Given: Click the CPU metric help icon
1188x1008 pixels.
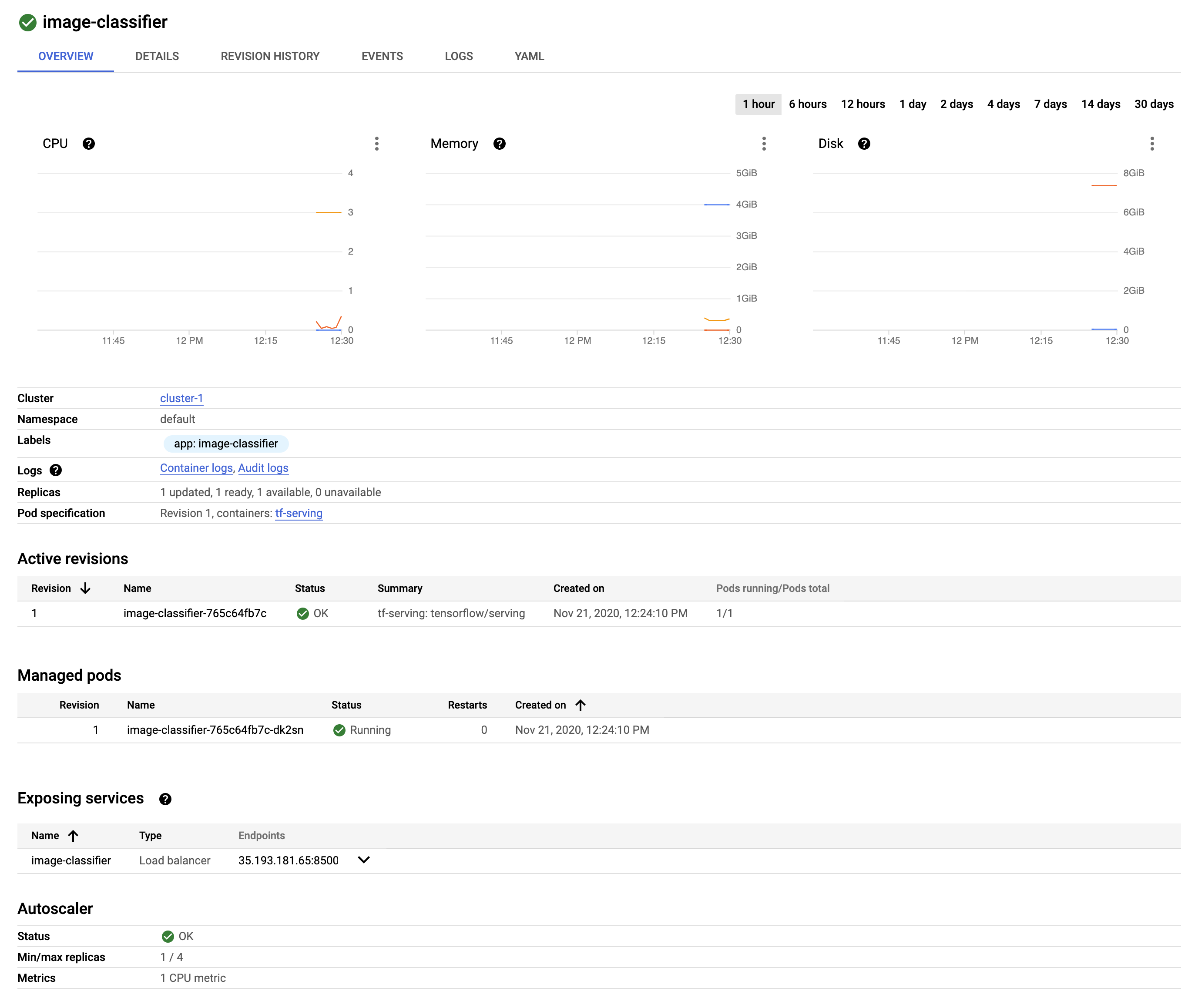Looking at the screenshot, I should tap(87, 143).
